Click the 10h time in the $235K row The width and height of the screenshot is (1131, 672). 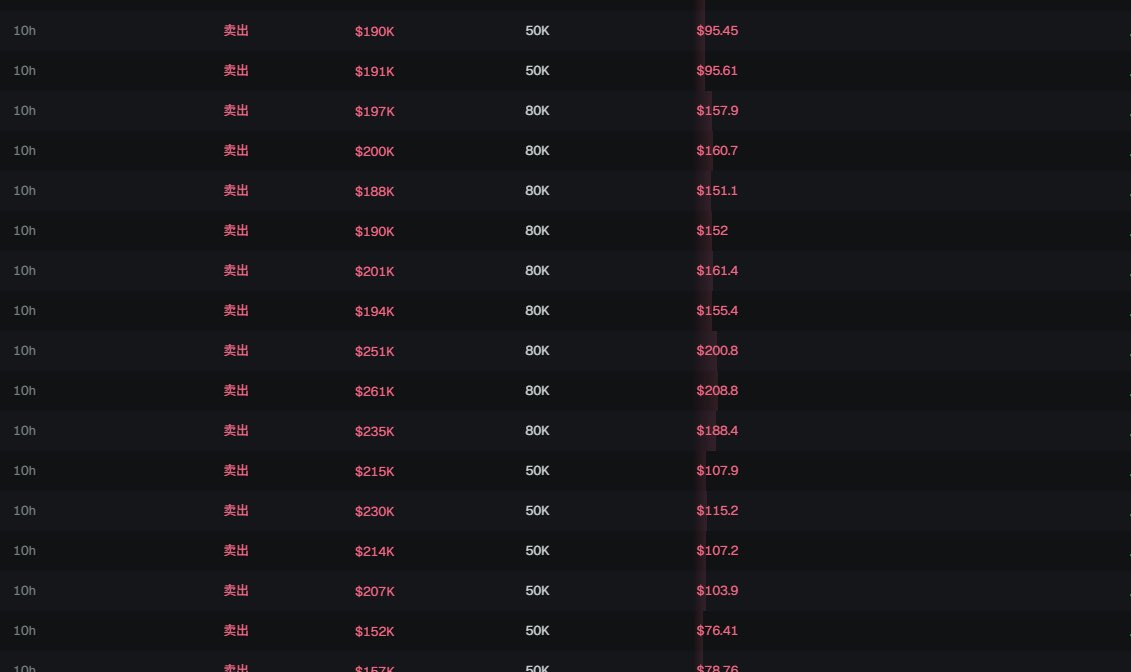coord(24,431)
